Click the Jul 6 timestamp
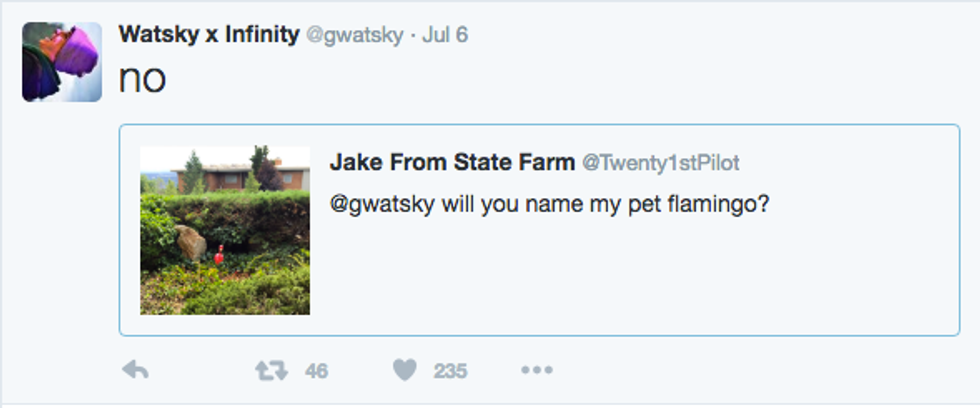The height and width of the screenshot is (408, 980). point(444,35)
